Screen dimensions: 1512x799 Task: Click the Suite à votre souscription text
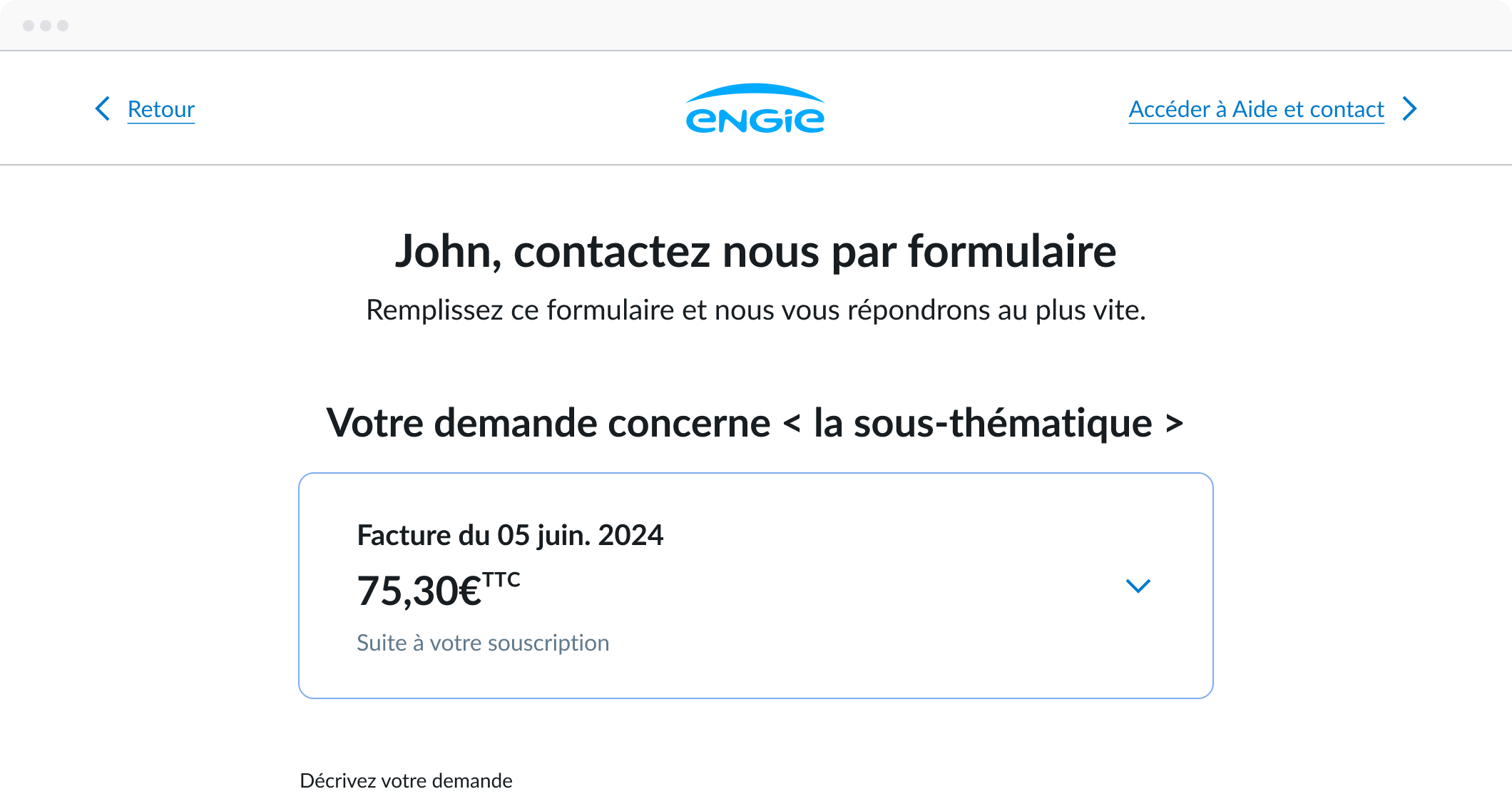tap(483, 643)
